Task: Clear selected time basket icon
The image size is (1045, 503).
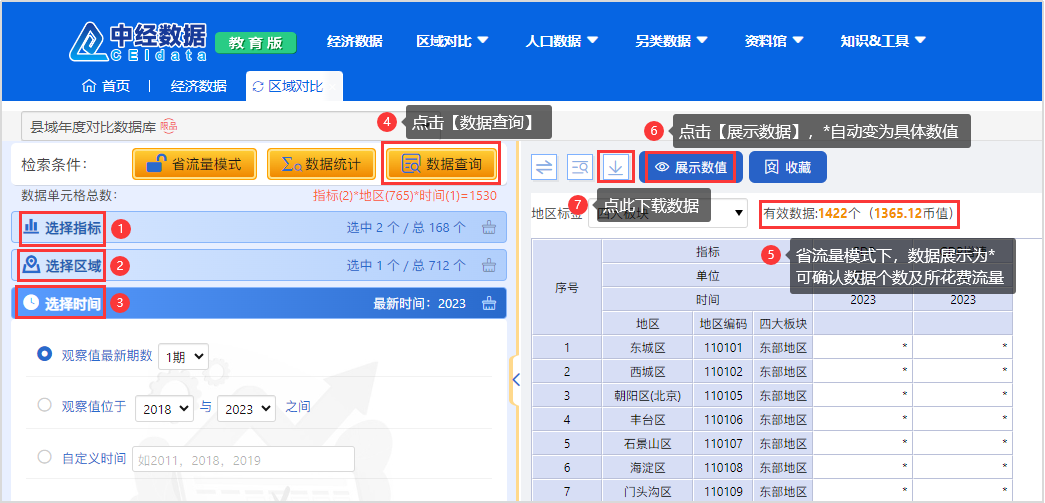Action: click(x=489, y=304)
